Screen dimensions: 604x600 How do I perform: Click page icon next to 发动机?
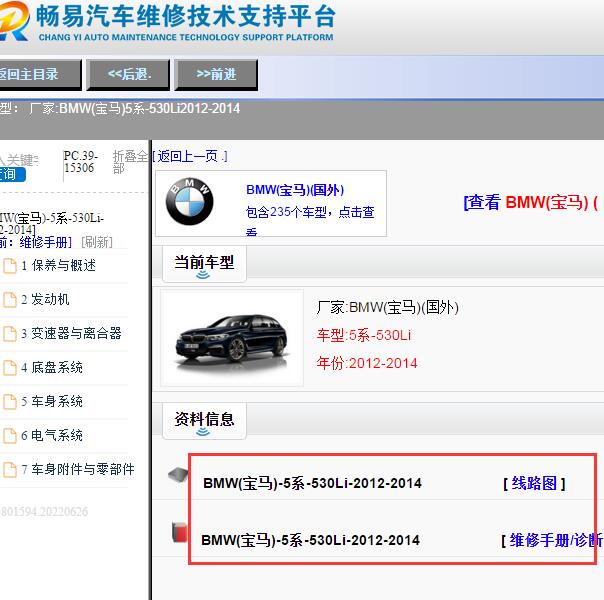point(10,300)
